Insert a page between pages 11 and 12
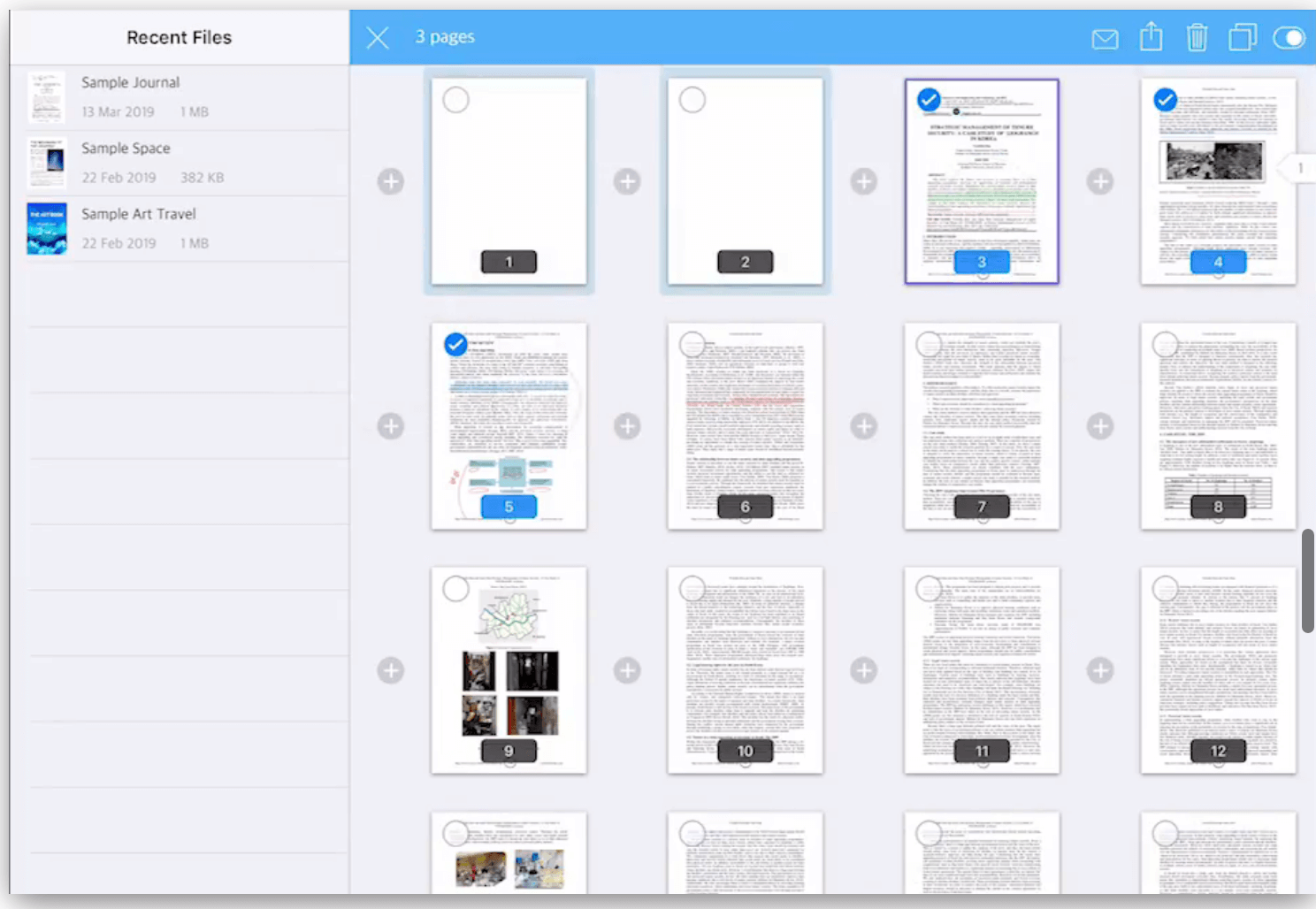1316x909 pixels. [1100, 670]
